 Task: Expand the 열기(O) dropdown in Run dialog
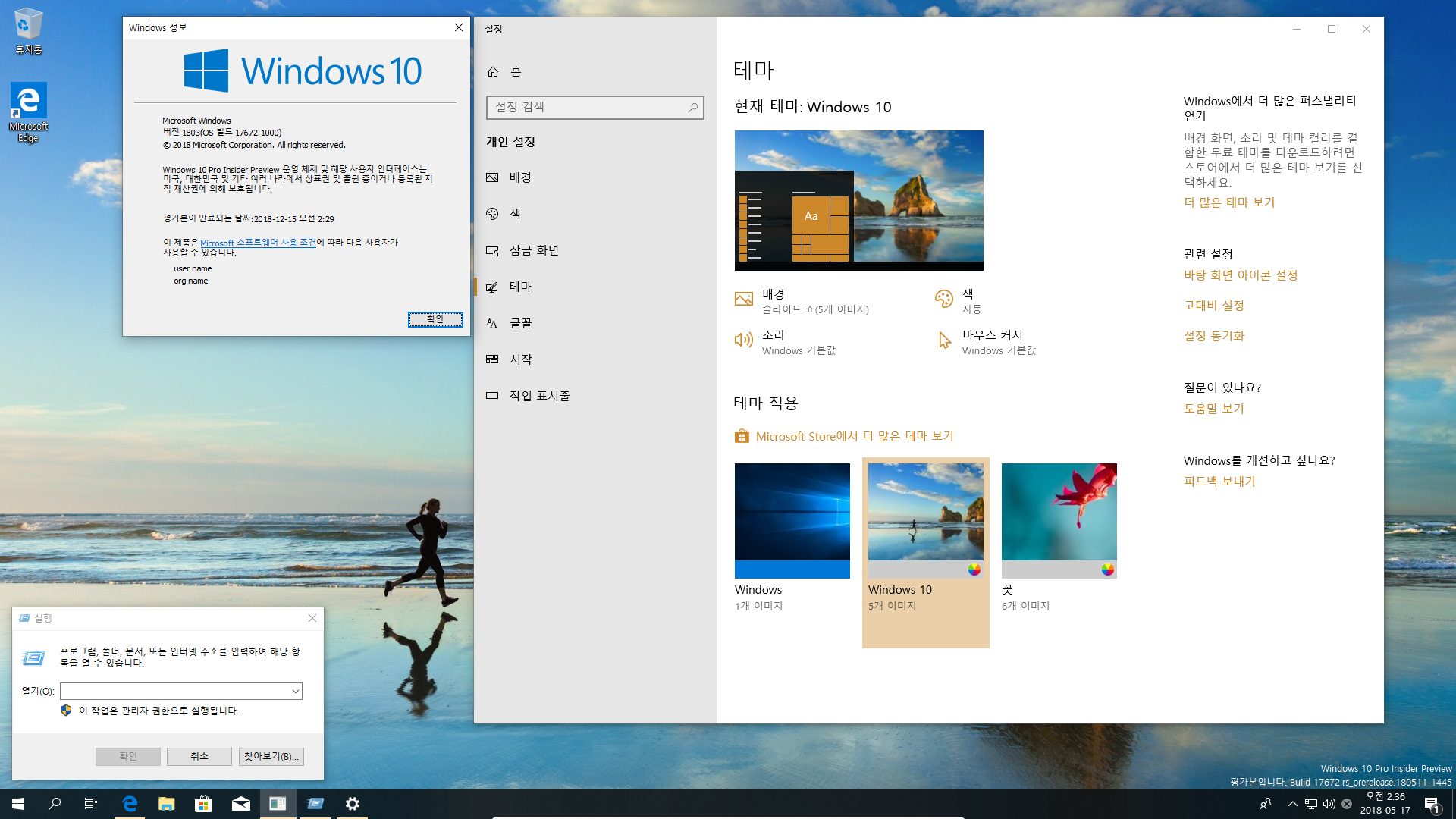click(x=295, y=692)
